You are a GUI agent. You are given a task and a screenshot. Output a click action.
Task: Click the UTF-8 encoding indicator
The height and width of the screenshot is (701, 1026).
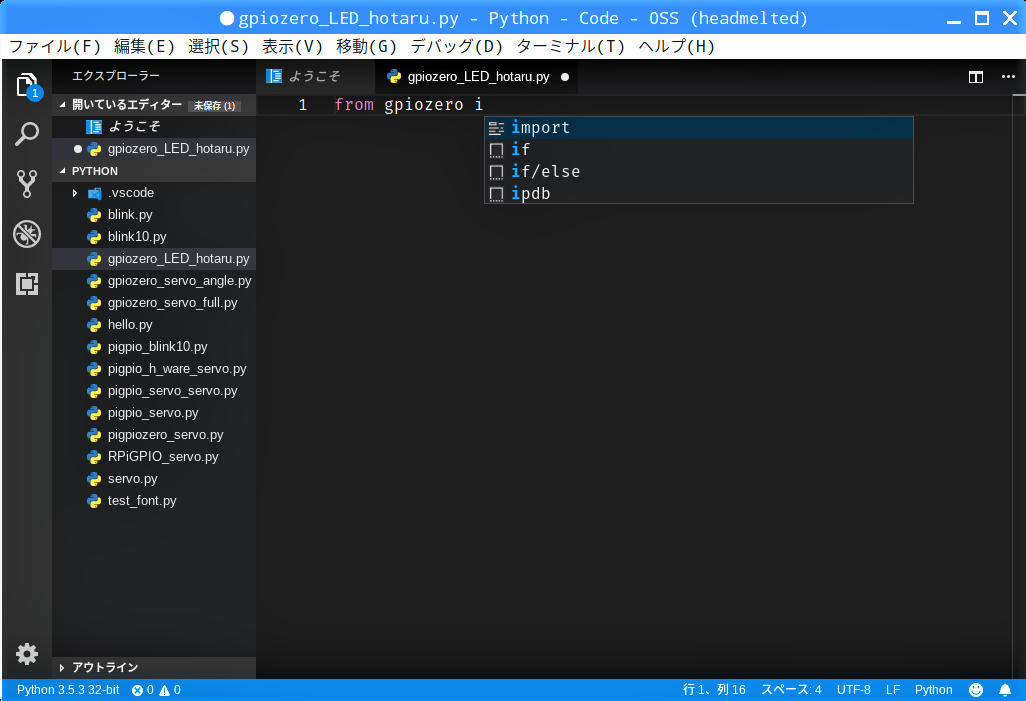click(853, 690)
